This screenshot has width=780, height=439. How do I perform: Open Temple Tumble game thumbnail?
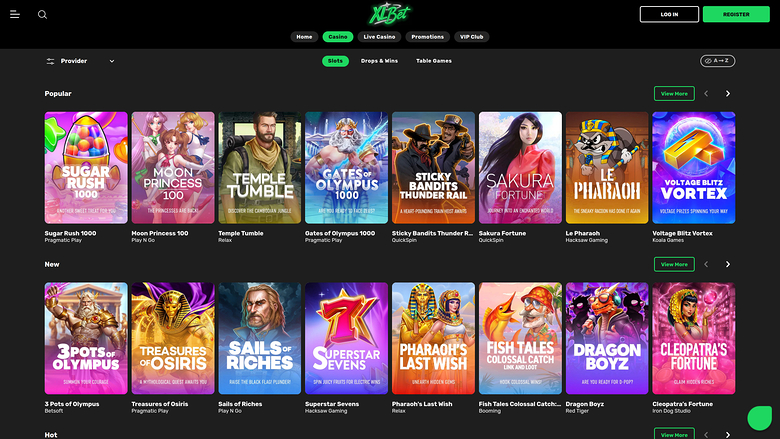point(260,168)
